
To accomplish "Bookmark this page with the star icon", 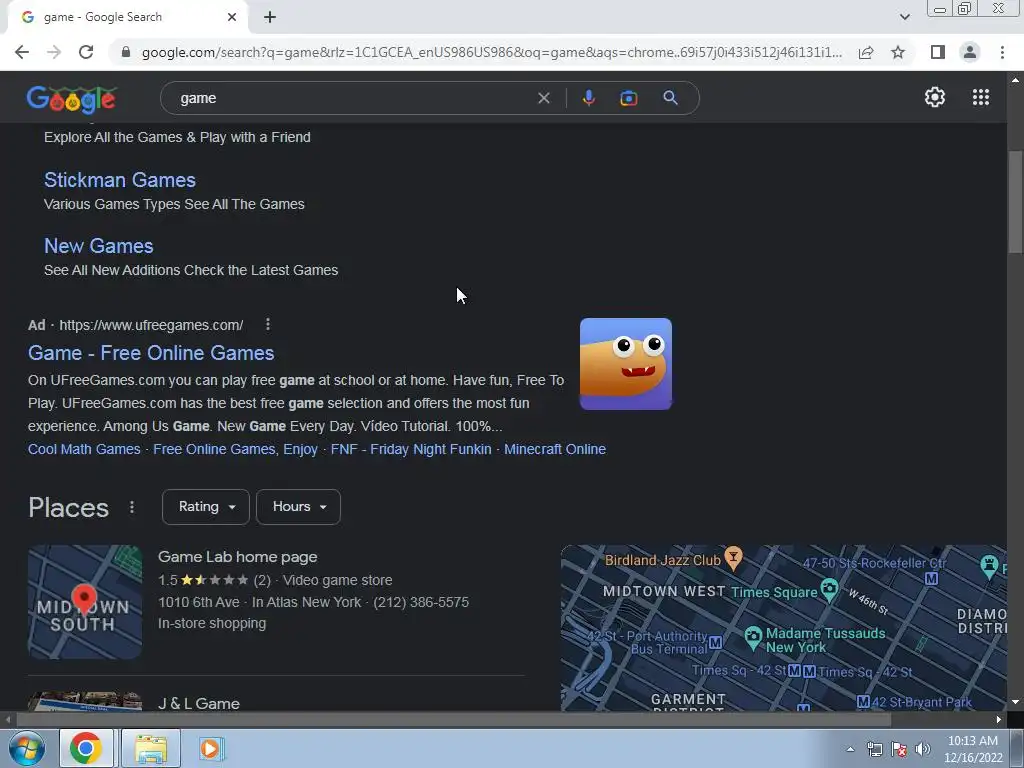I will [x=898, y=52].
